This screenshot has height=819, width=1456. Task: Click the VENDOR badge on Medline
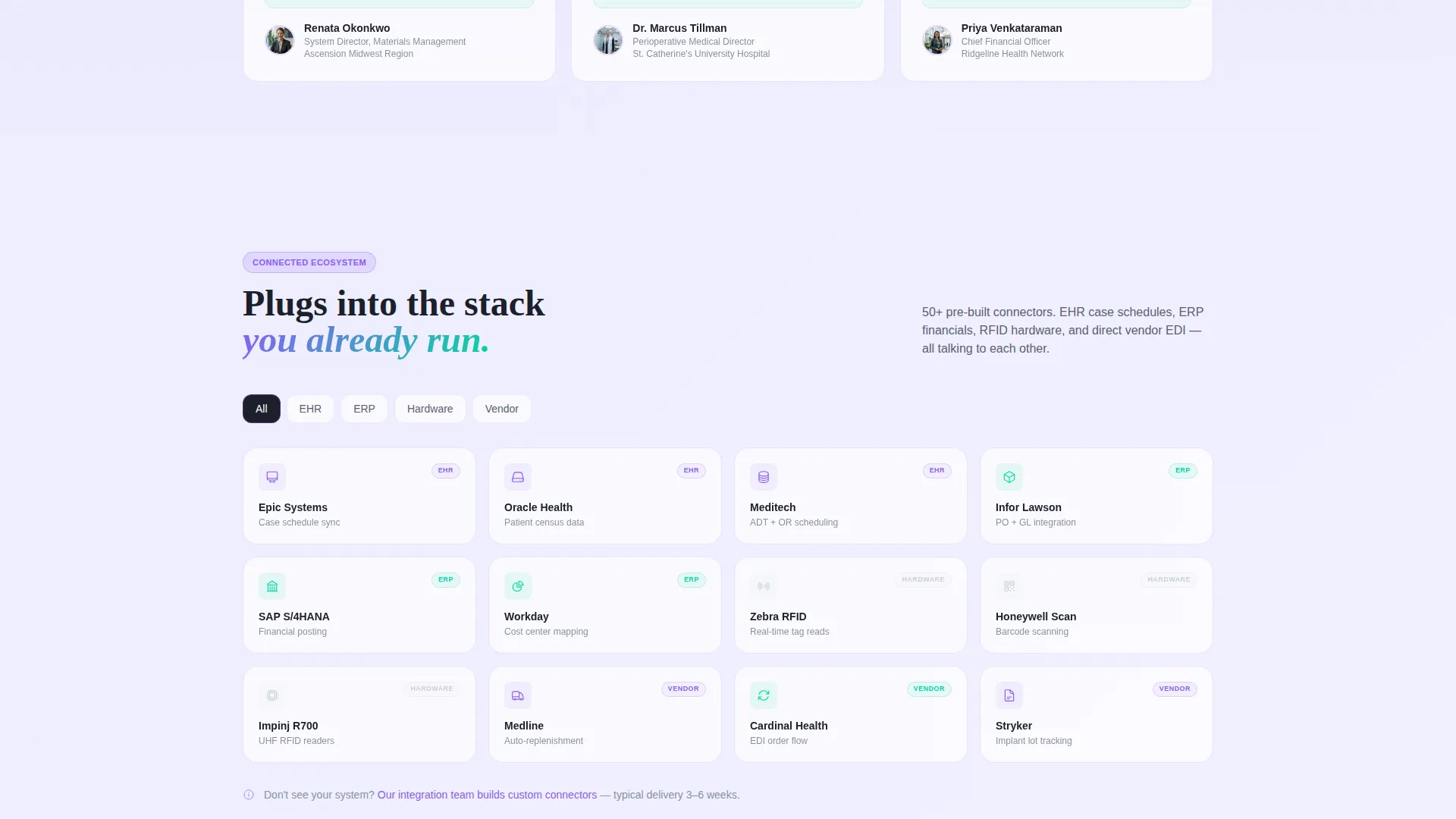683,689
